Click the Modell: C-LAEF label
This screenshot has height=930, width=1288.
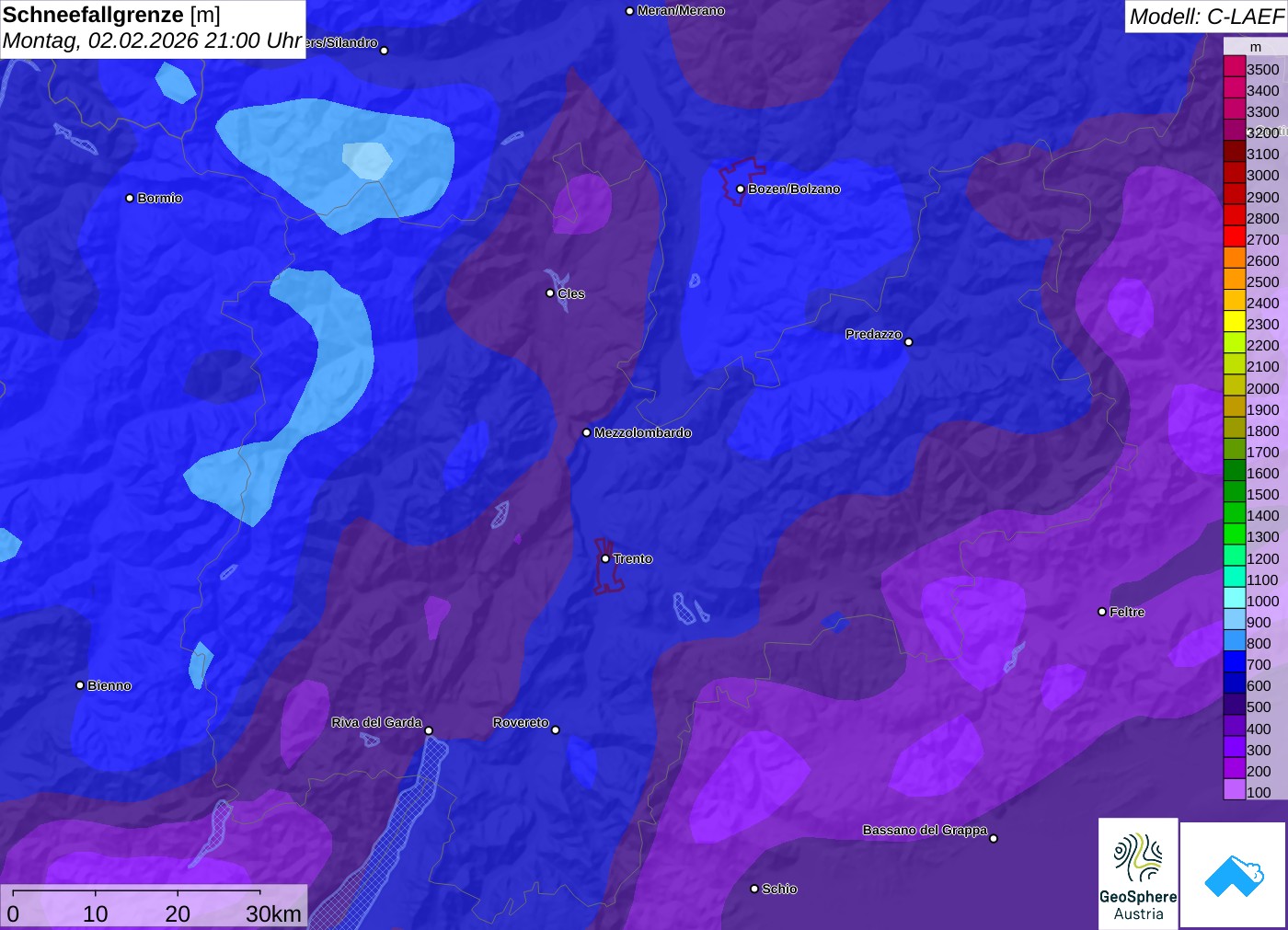click(x=1206, y=17)
